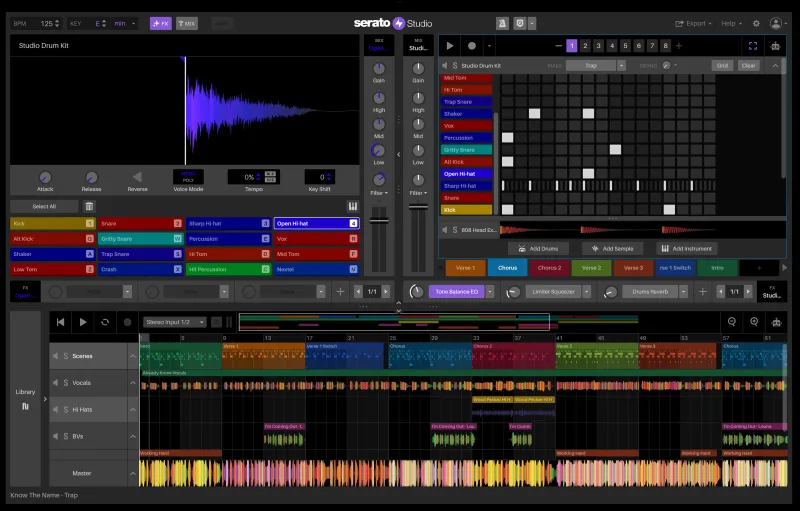Select the Intro scene
This screenshot has width=800, height=511.
(x=717, y=268)
